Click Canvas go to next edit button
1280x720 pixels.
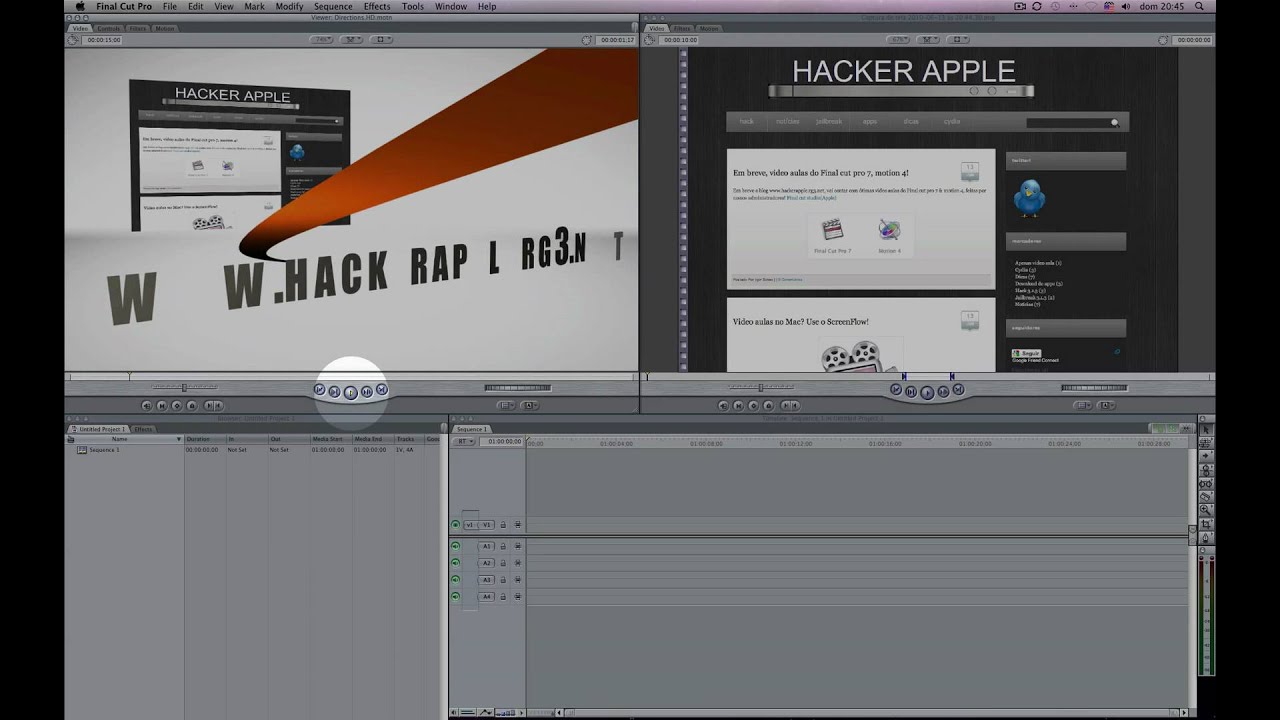click(x=958, y=389)
